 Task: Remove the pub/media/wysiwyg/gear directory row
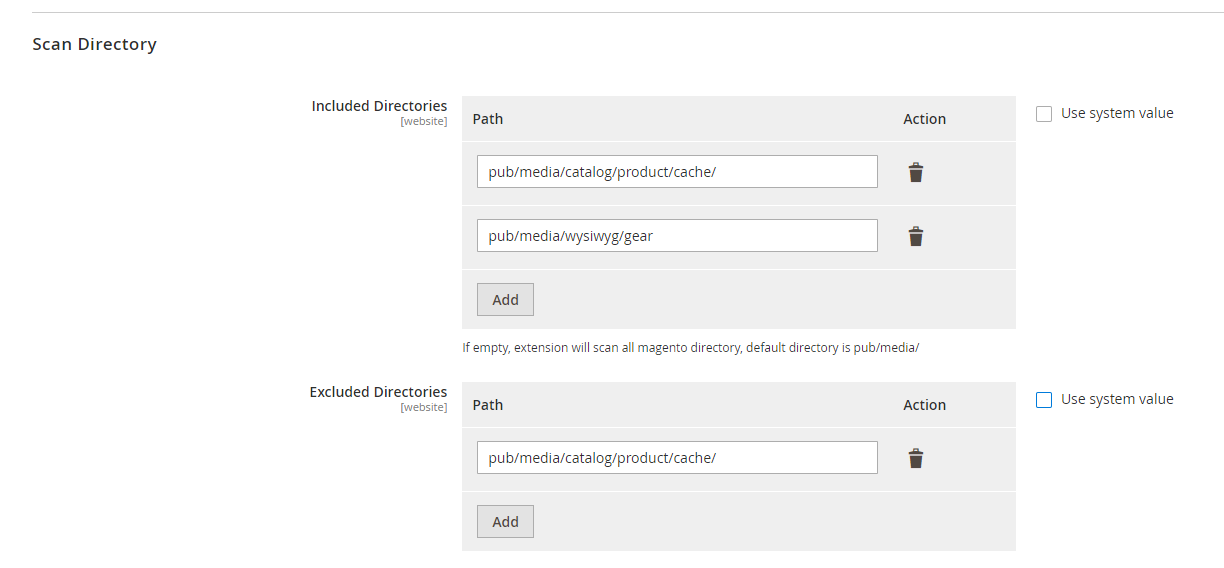[x=915, y=237]
